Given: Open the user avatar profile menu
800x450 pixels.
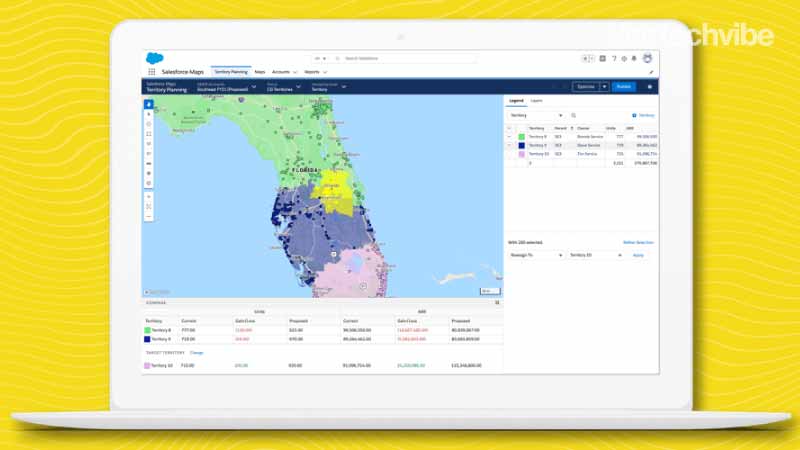Looking at the screenshot, I should [647, 58].
